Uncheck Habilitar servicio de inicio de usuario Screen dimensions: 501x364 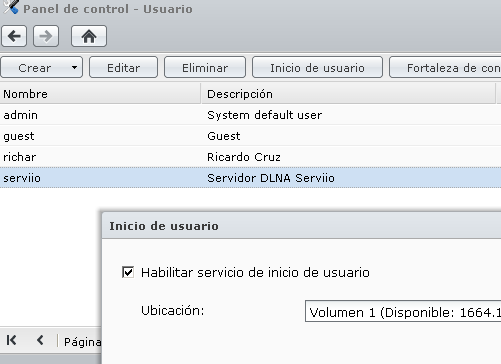pyautogui.click(x=128, y=272)
